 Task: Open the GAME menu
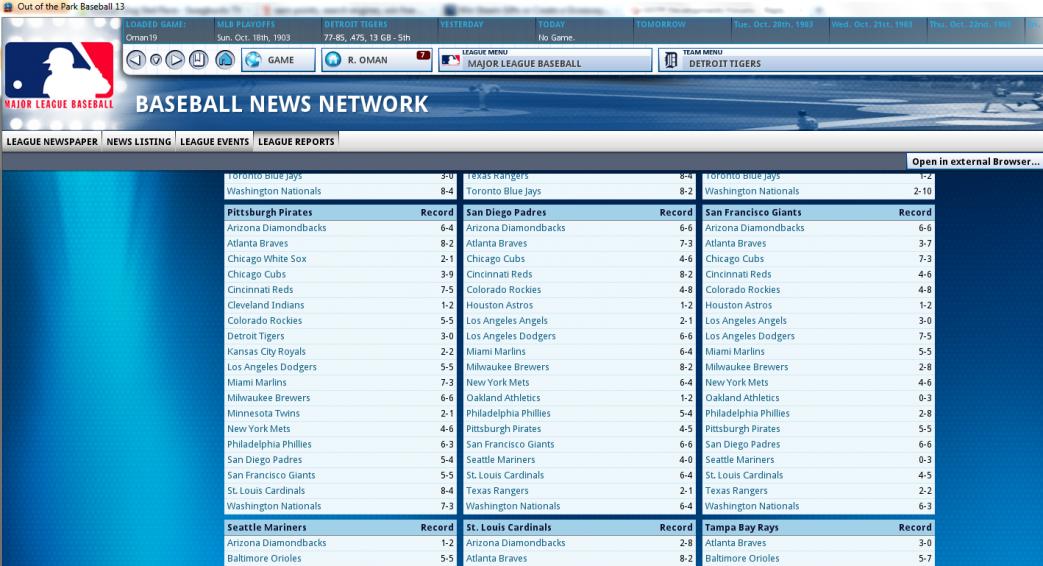(x=278, y=60)
